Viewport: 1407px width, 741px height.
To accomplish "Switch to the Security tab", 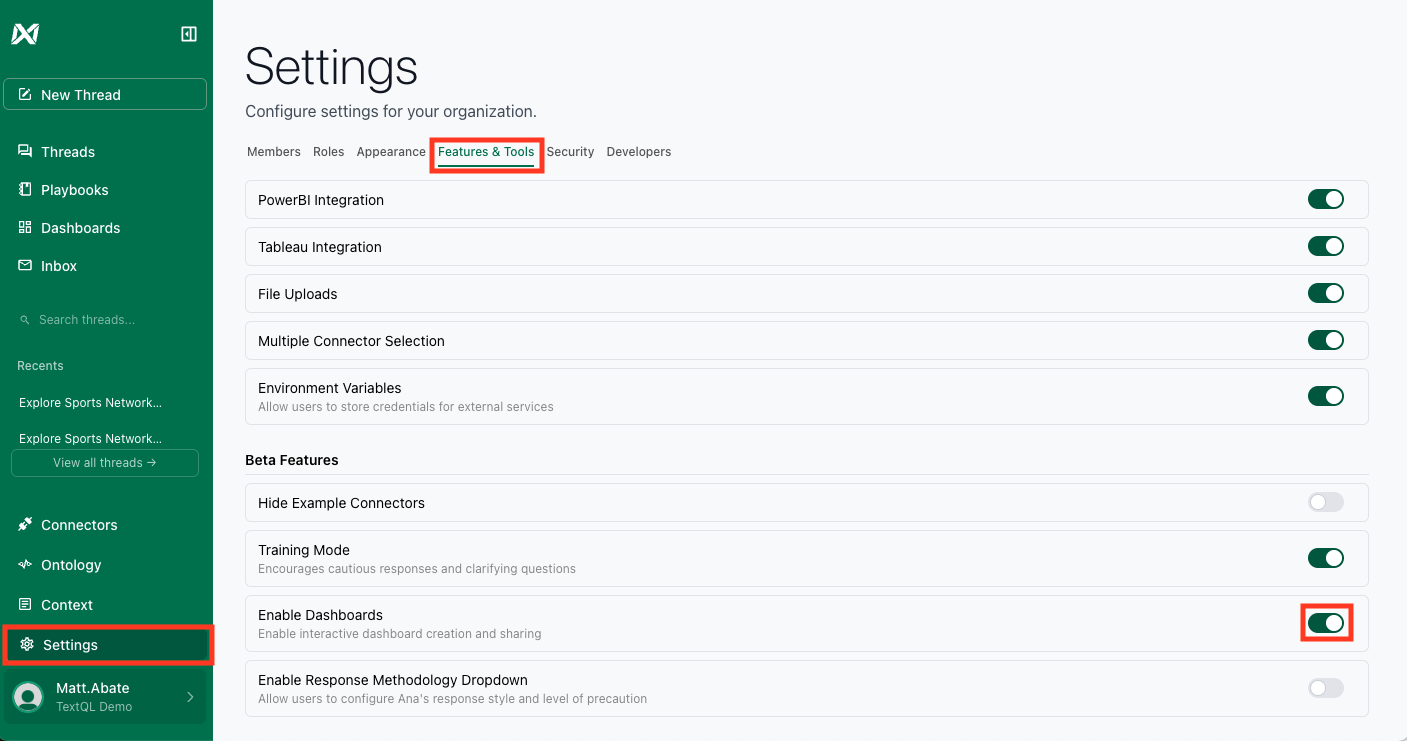I will point(570,151).
